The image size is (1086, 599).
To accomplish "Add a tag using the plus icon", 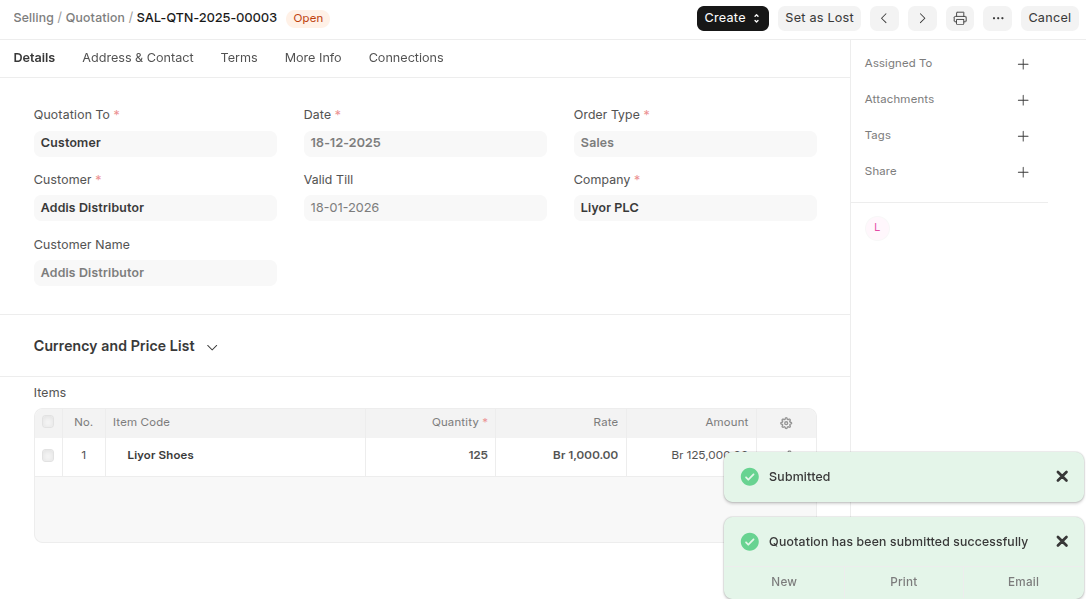I will 1023,136.
